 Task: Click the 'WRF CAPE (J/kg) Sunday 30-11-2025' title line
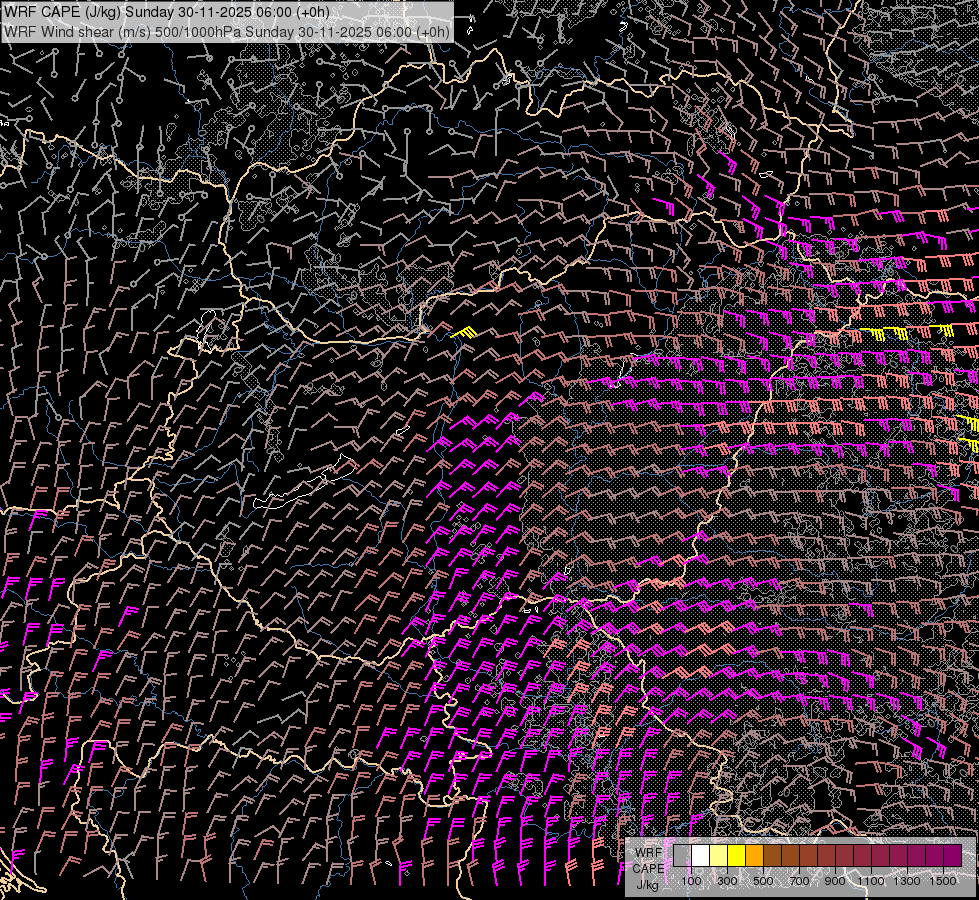(x=167, y=12)
